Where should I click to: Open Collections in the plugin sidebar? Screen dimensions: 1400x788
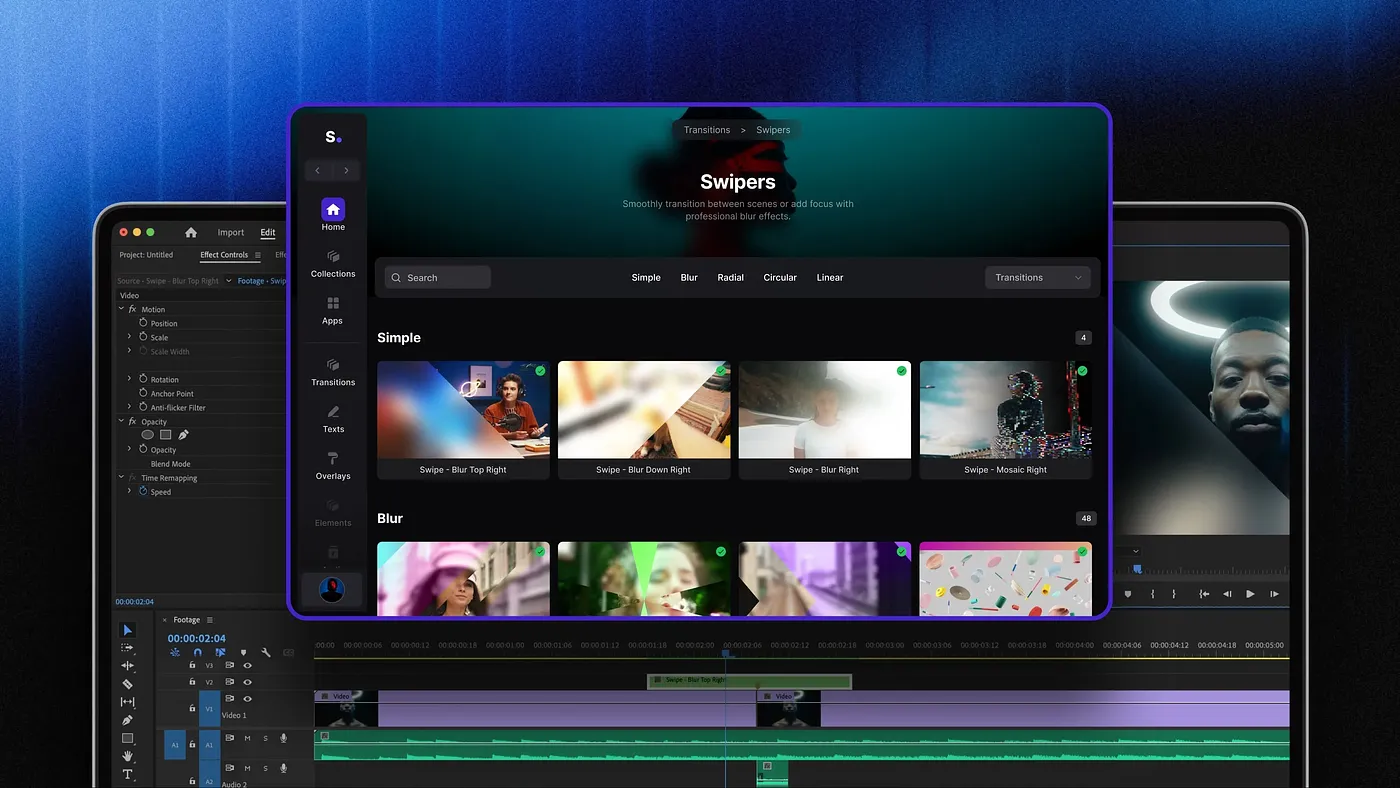(333, 264)
